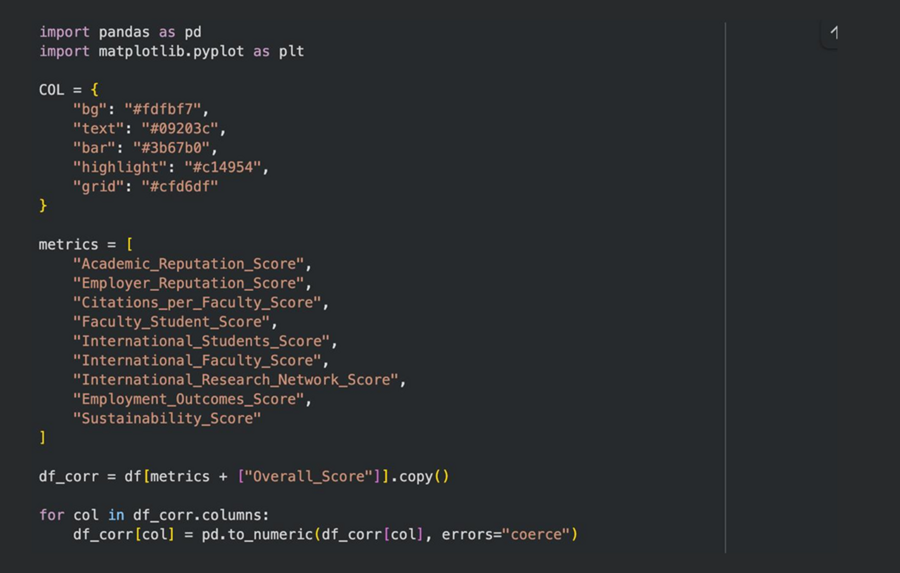Viewport: 900px width, 573px height.
Task: Click the "Faculty_Student_Score" list entry
Action: click(x=172, y=322)
